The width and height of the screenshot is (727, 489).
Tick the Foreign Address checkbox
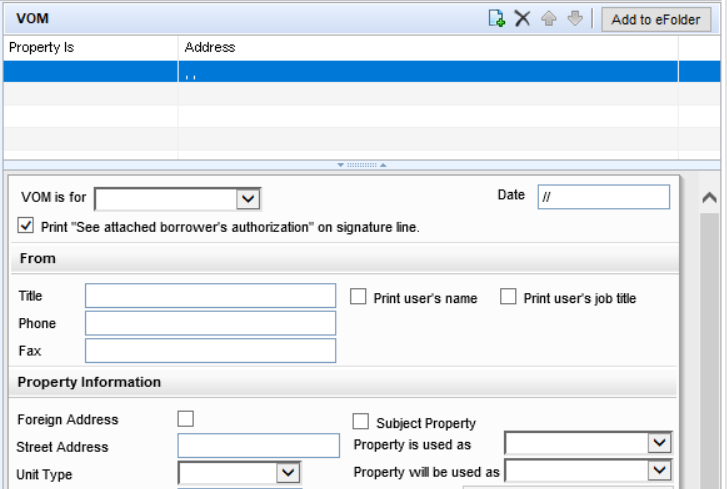(185, 419)
